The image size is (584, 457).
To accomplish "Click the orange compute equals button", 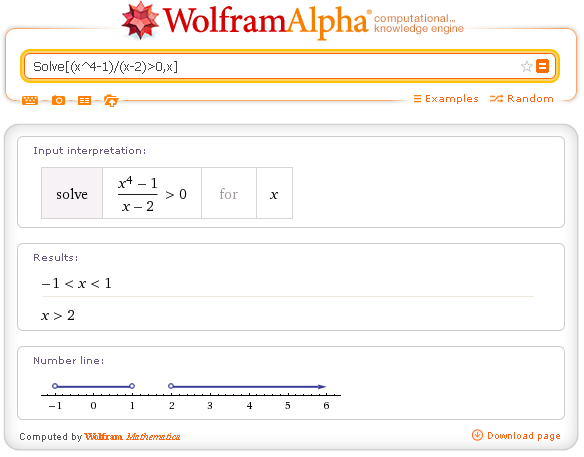I will 542,66.
